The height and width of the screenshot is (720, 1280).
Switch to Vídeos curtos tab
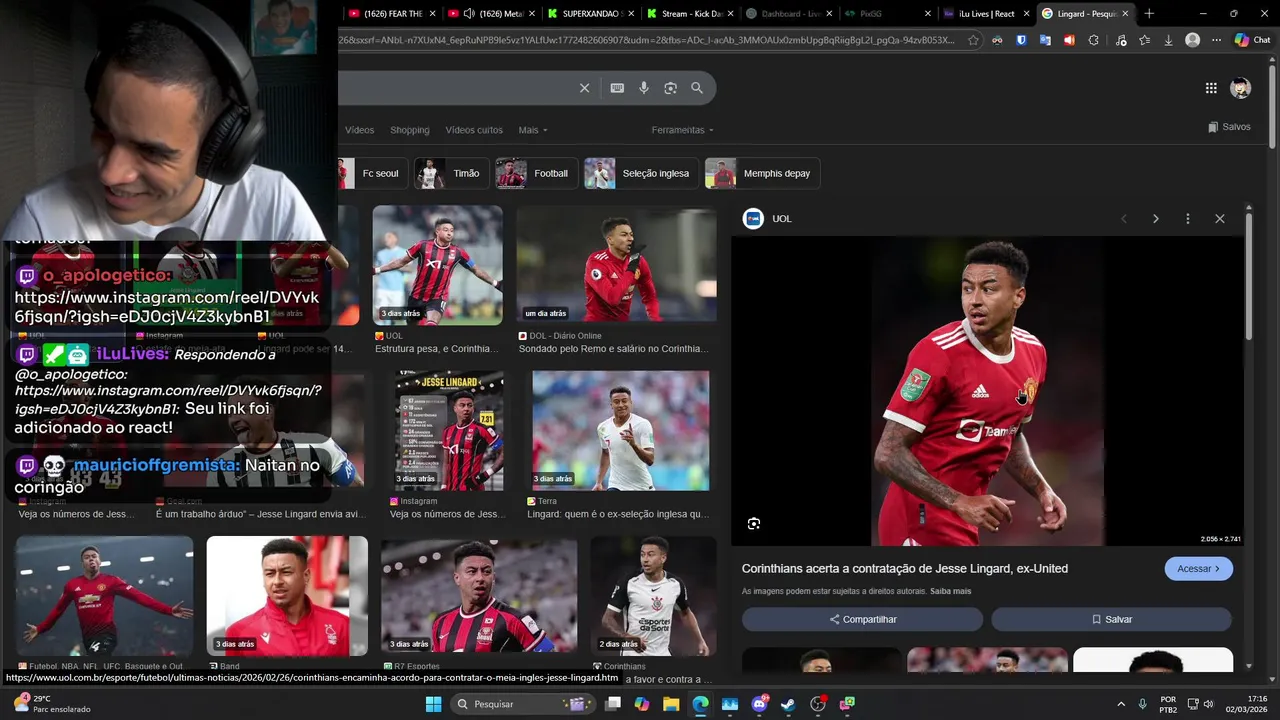(x=474, y=130)
